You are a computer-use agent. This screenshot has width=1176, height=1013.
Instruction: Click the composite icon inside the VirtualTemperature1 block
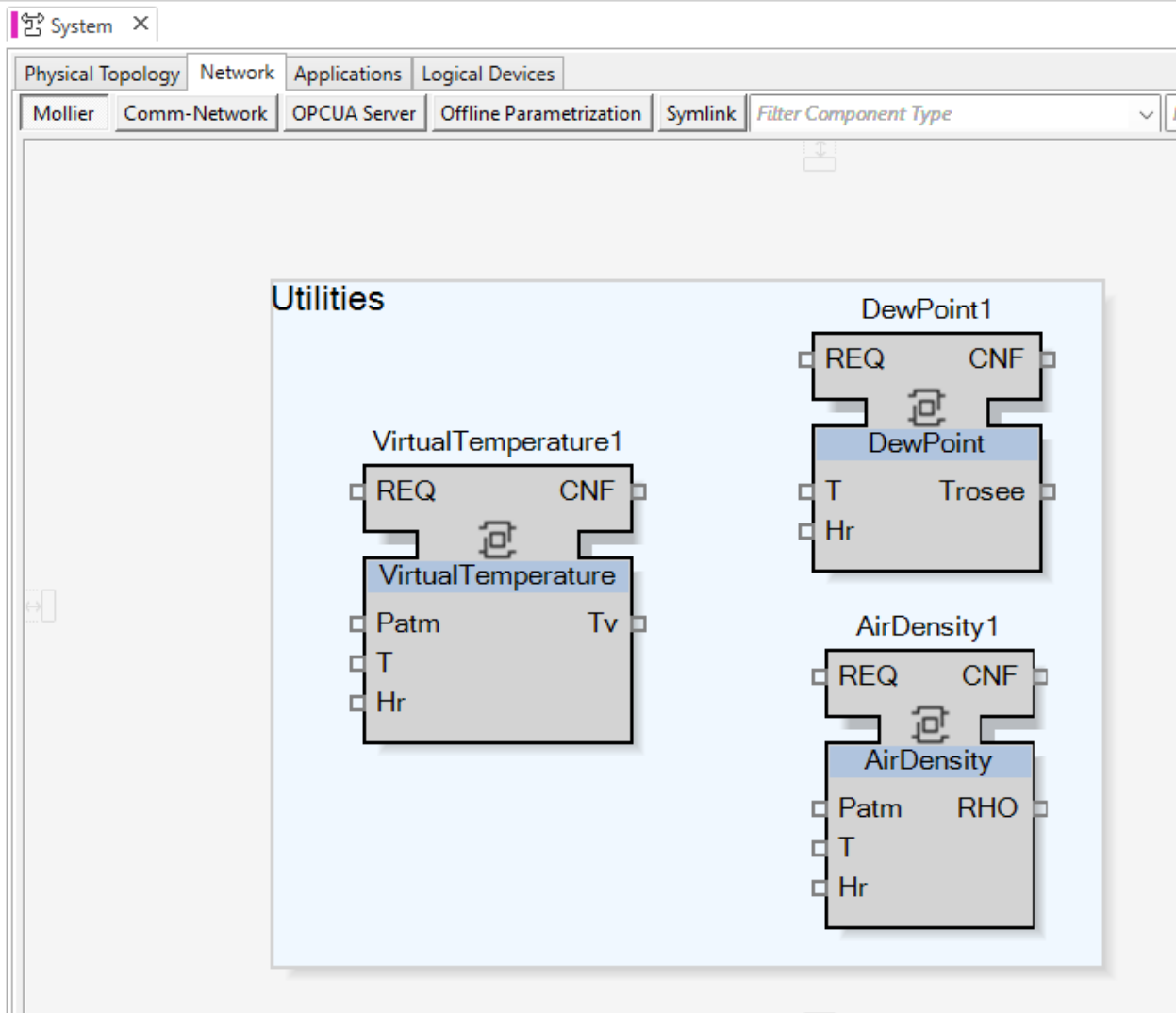point(497,540)
